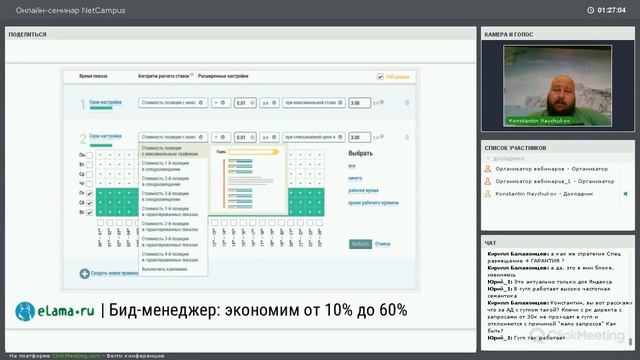Screen dimensions: 640x360
Task: Switch to Алгоритм расчета ставок tab
Action: click(x=163, y=76)
